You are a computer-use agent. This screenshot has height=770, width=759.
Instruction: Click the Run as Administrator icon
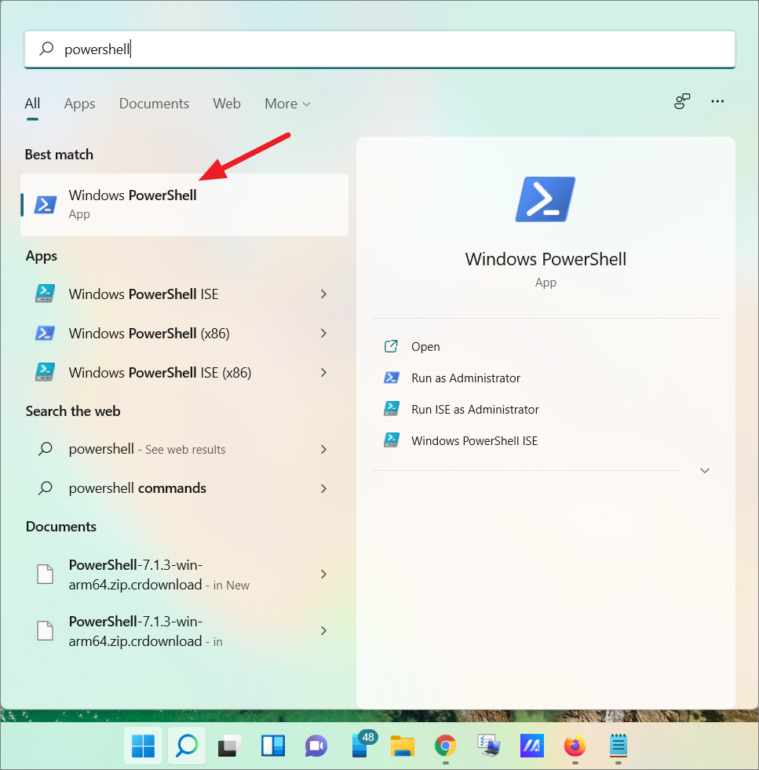click(391, 378)
